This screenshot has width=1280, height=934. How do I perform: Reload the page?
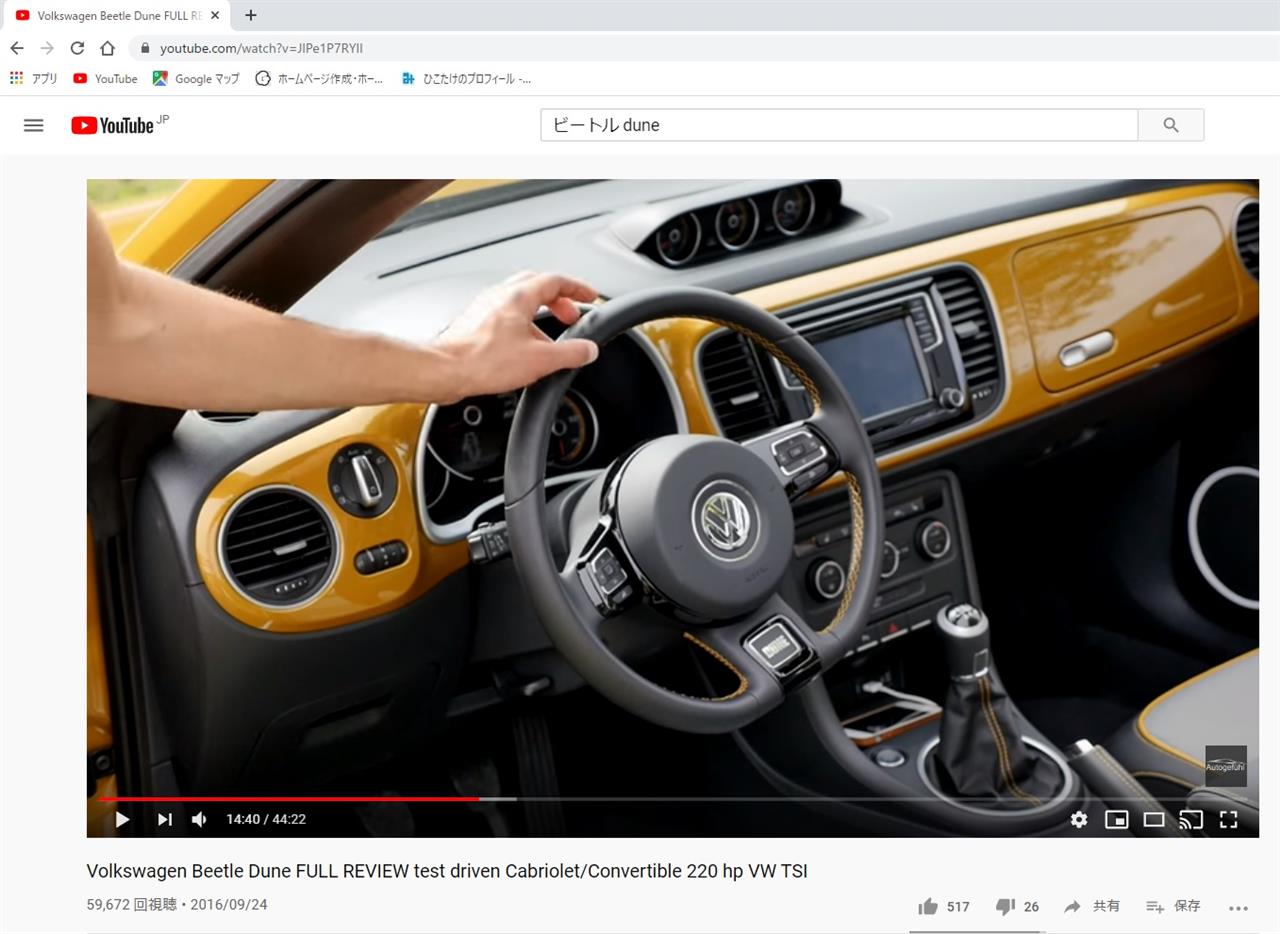point(77,48)
